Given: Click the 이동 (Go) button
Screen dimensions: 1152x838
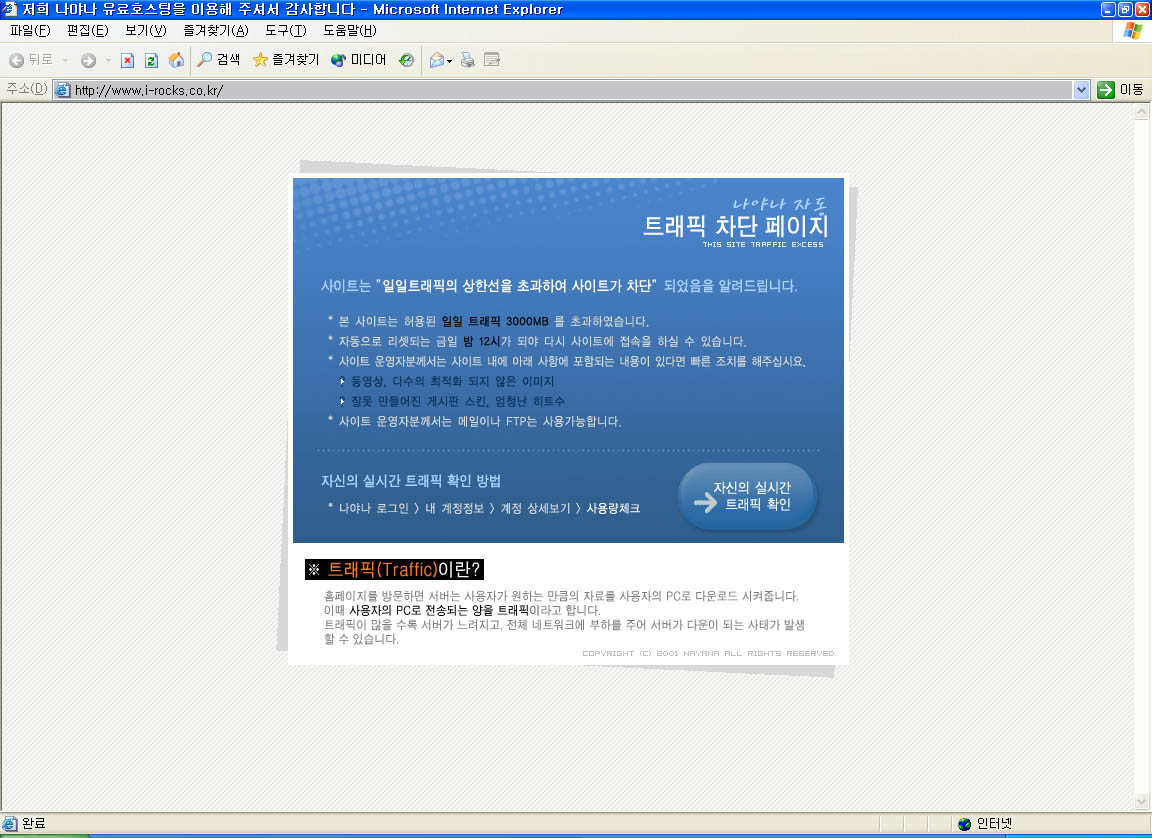Looking at the screenshot, I should point(1120,90).
